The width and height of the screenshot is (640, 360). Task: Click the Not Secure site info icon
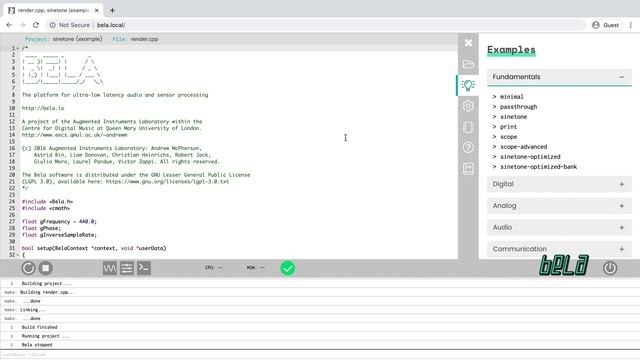53,25
